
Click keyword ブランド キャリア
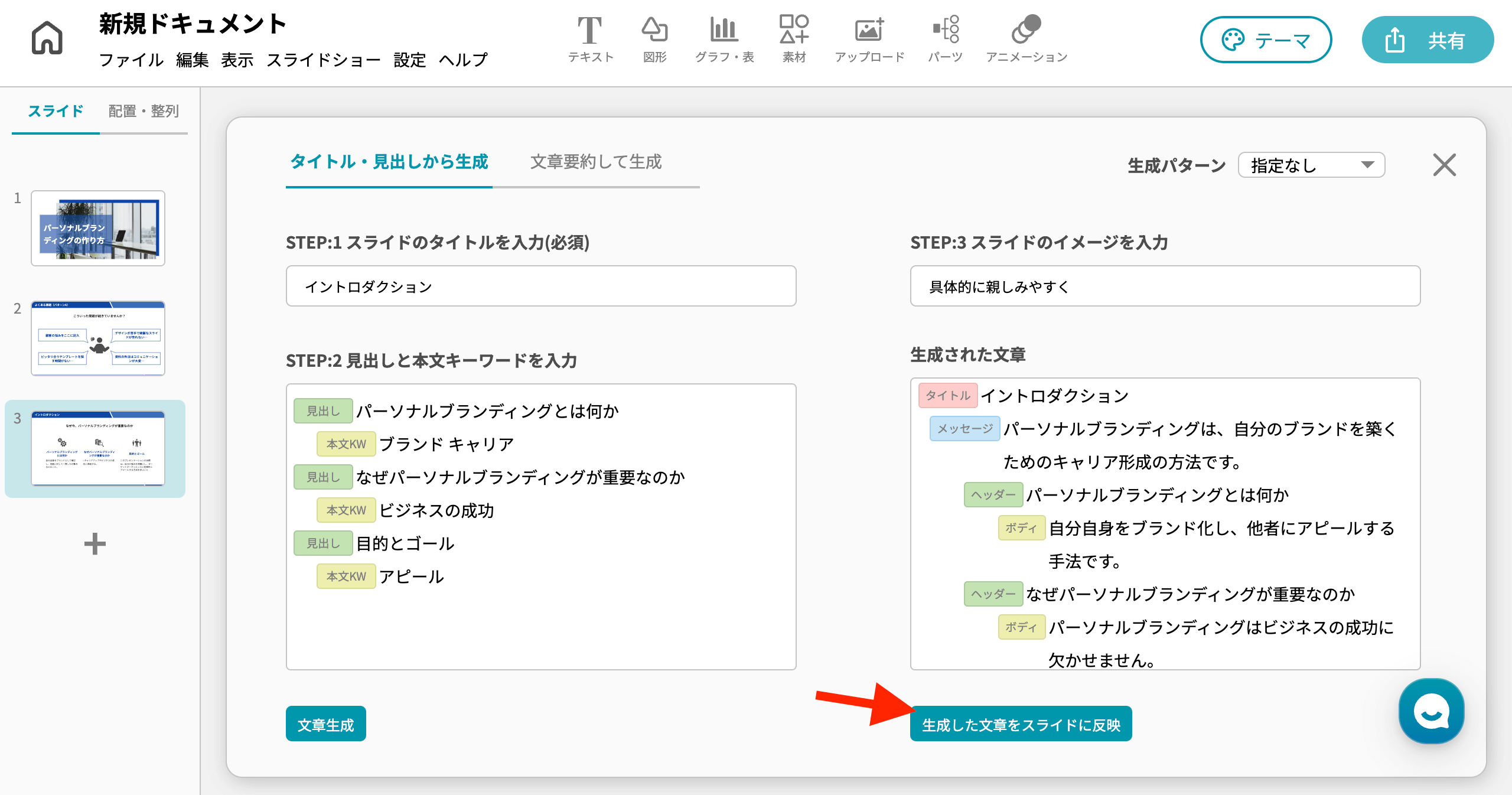[x=447, y=444]
